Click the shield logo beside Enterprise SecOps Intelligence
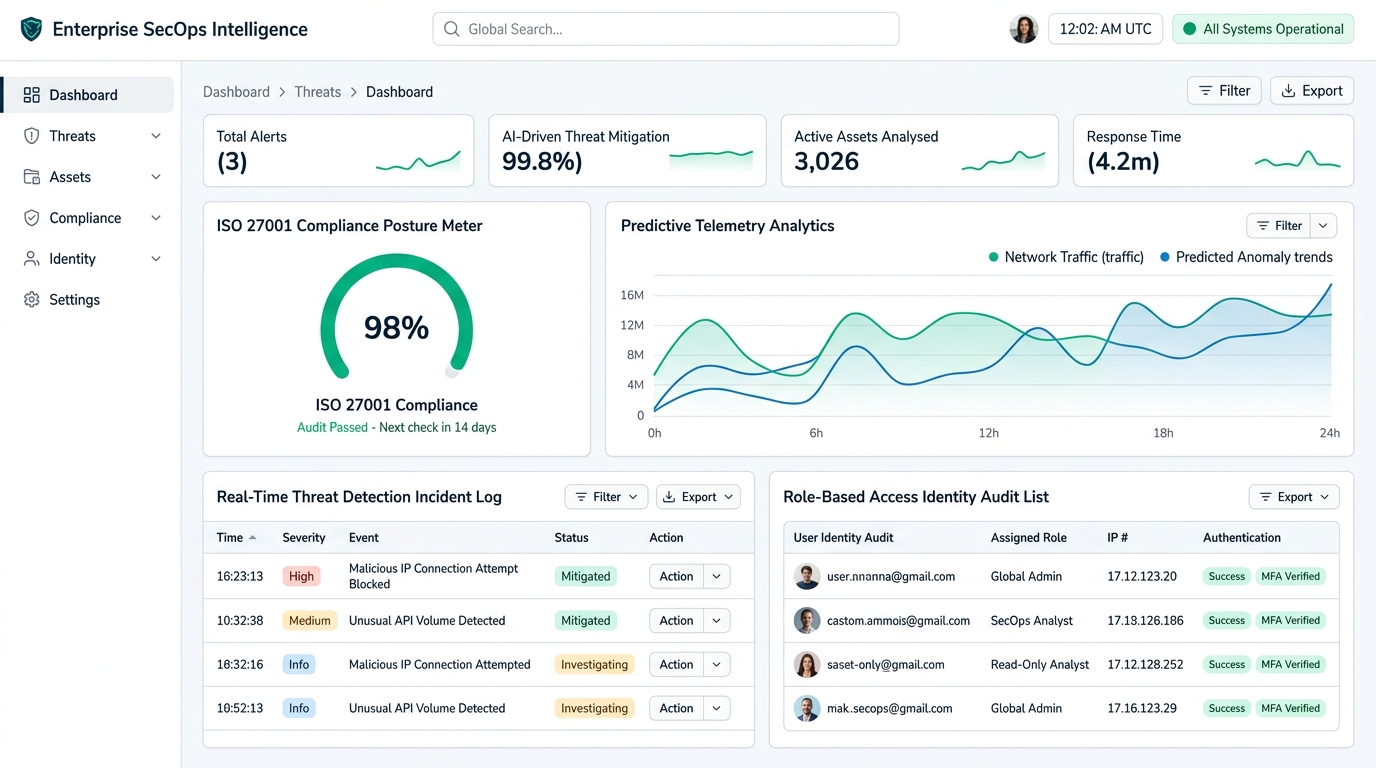The height and width of the screenshot is (768, 1376). click(32, 29)
